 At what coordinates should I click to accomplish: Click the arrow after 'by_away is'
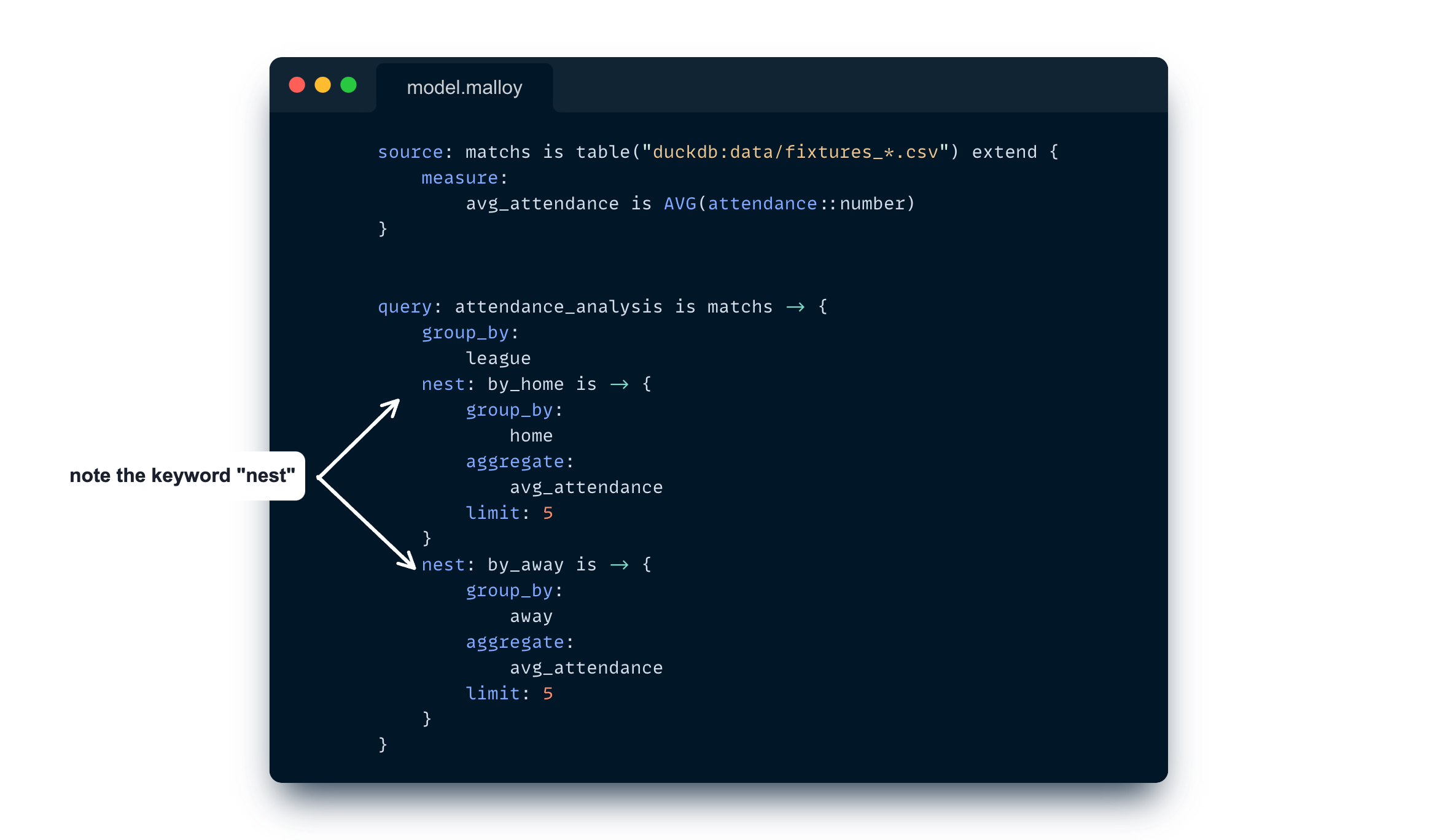click(x=619, y=565)
